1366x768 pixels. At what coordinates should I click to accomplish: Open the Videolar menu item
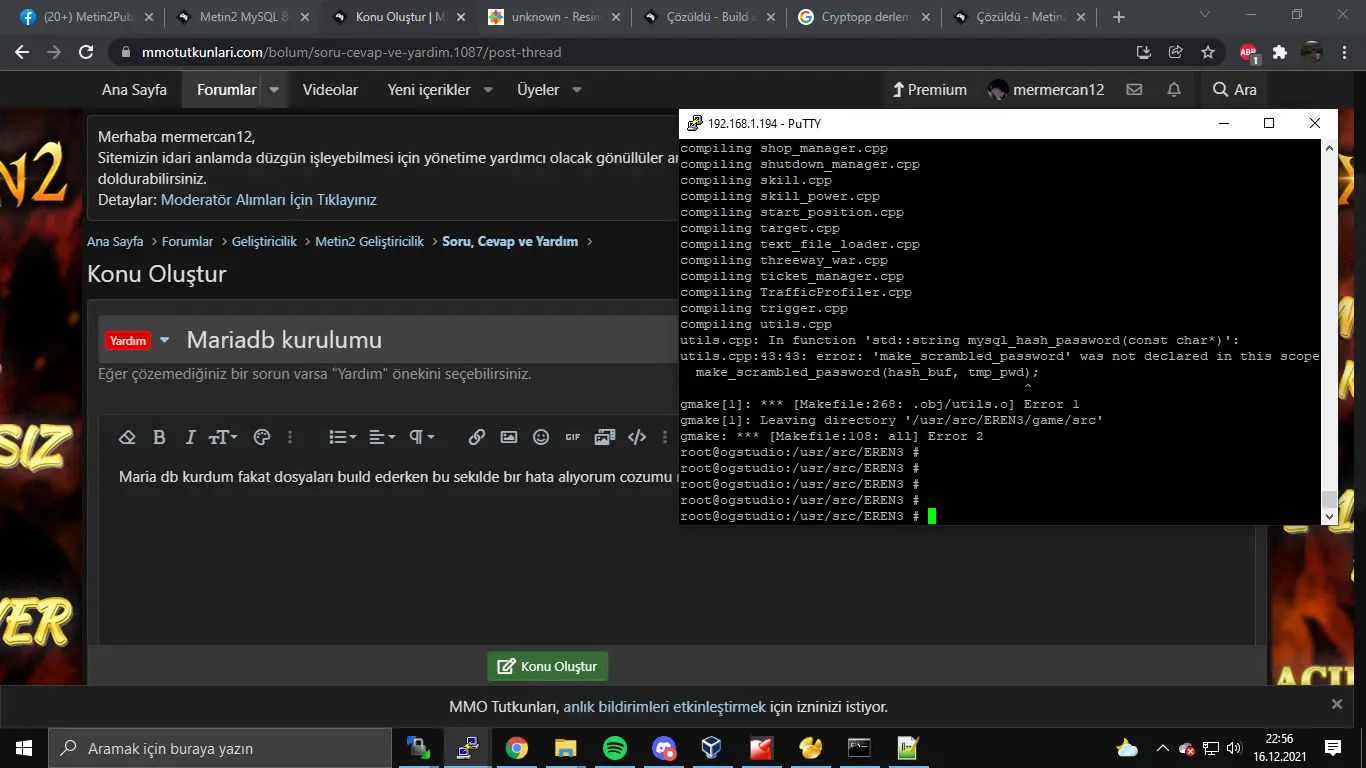330,90
